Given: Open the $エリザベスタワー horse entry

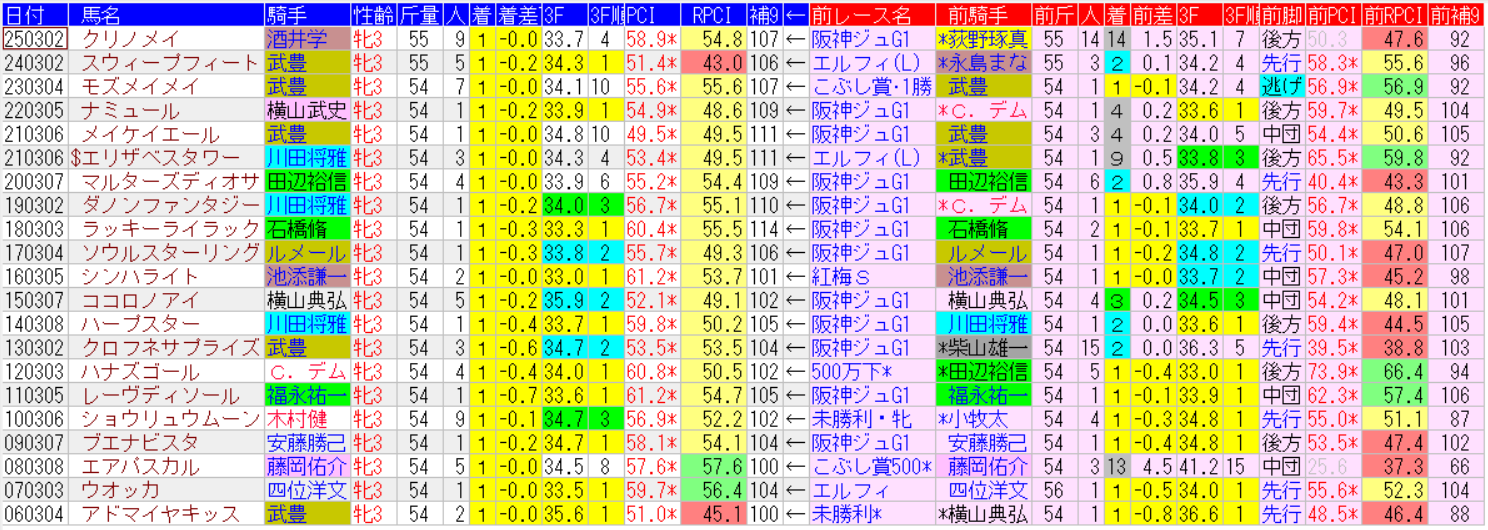Looking at the screenshot, I should [x=156, y=158].
